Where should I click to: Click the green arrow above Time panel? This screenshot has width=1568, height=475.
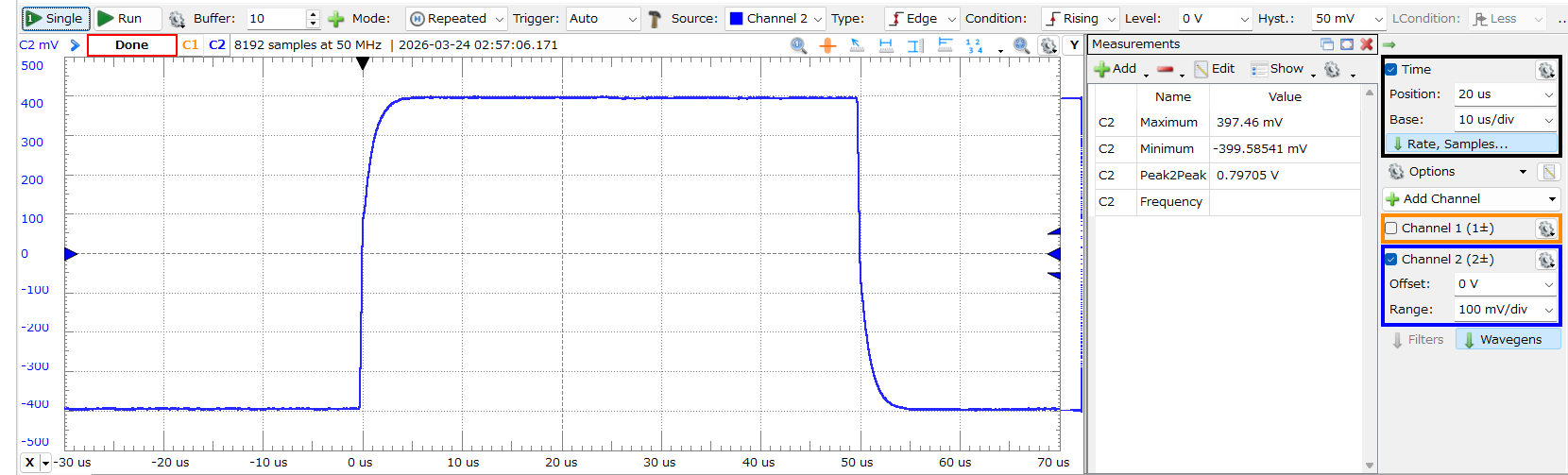[1389, 44]
